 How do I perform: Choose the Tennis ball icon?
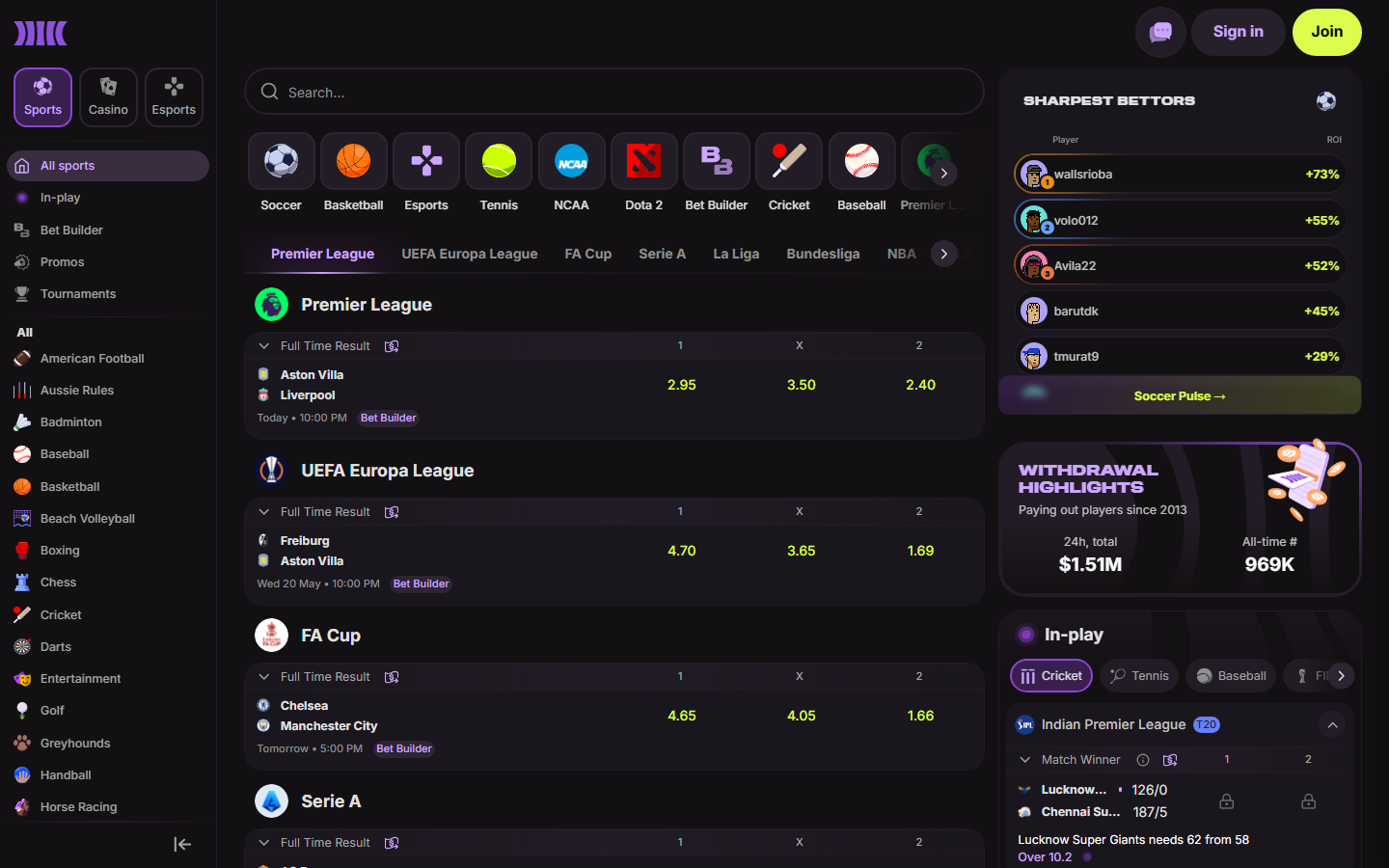point(499,161)
